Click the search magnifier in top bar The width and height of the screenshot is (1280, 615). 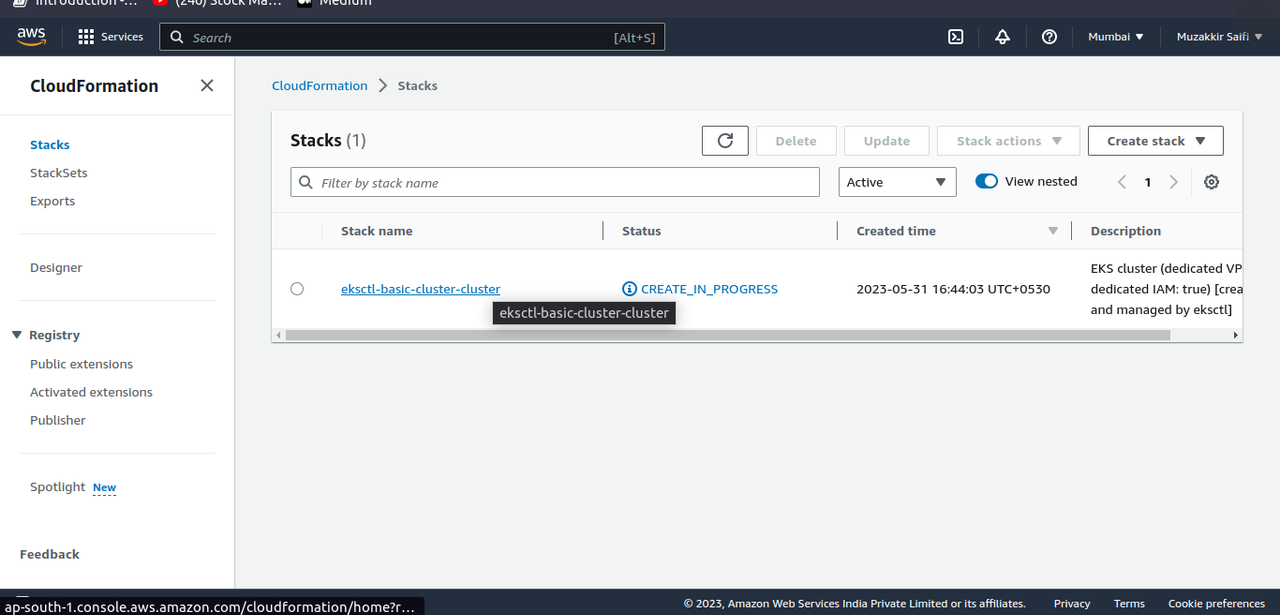click(x=177, y=37)
